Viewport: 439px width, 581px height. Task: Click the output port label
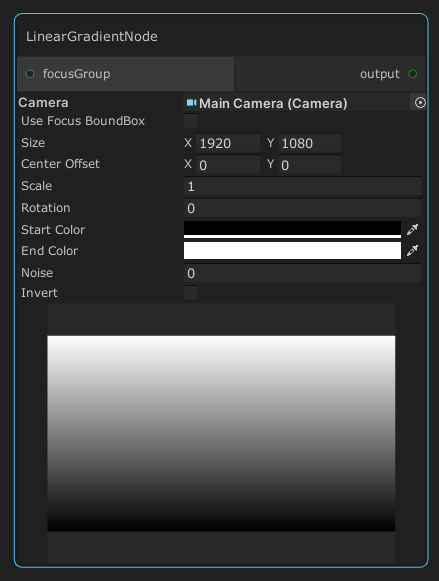tap(380, 74)
